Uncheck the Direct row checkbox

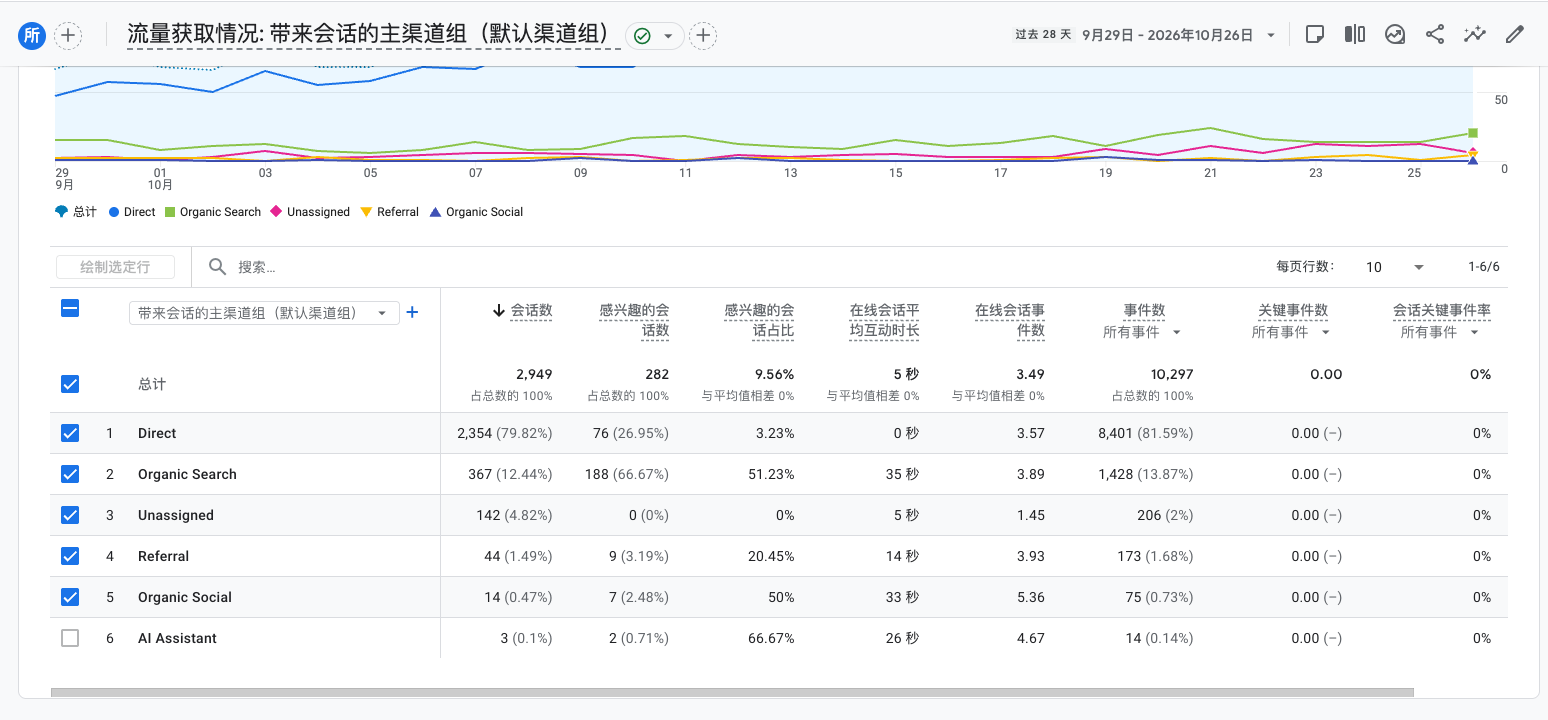pyautogui.click(x=70, y=433)
